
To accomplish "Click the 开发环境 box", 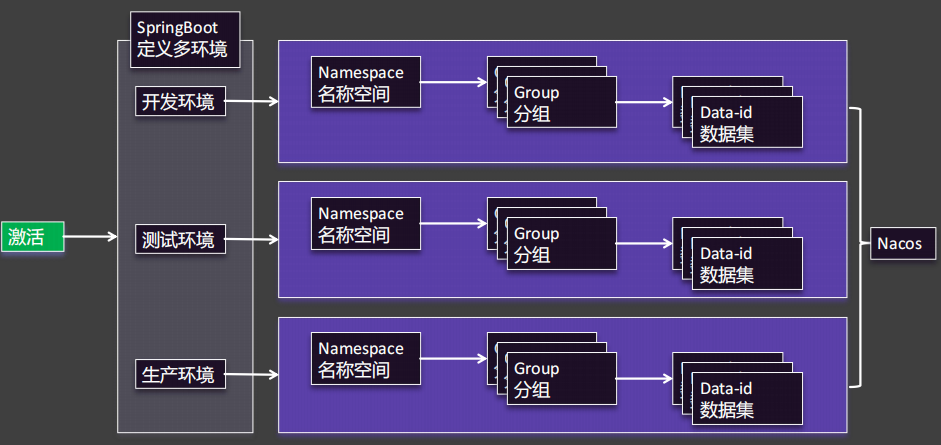I will point(180,101).
